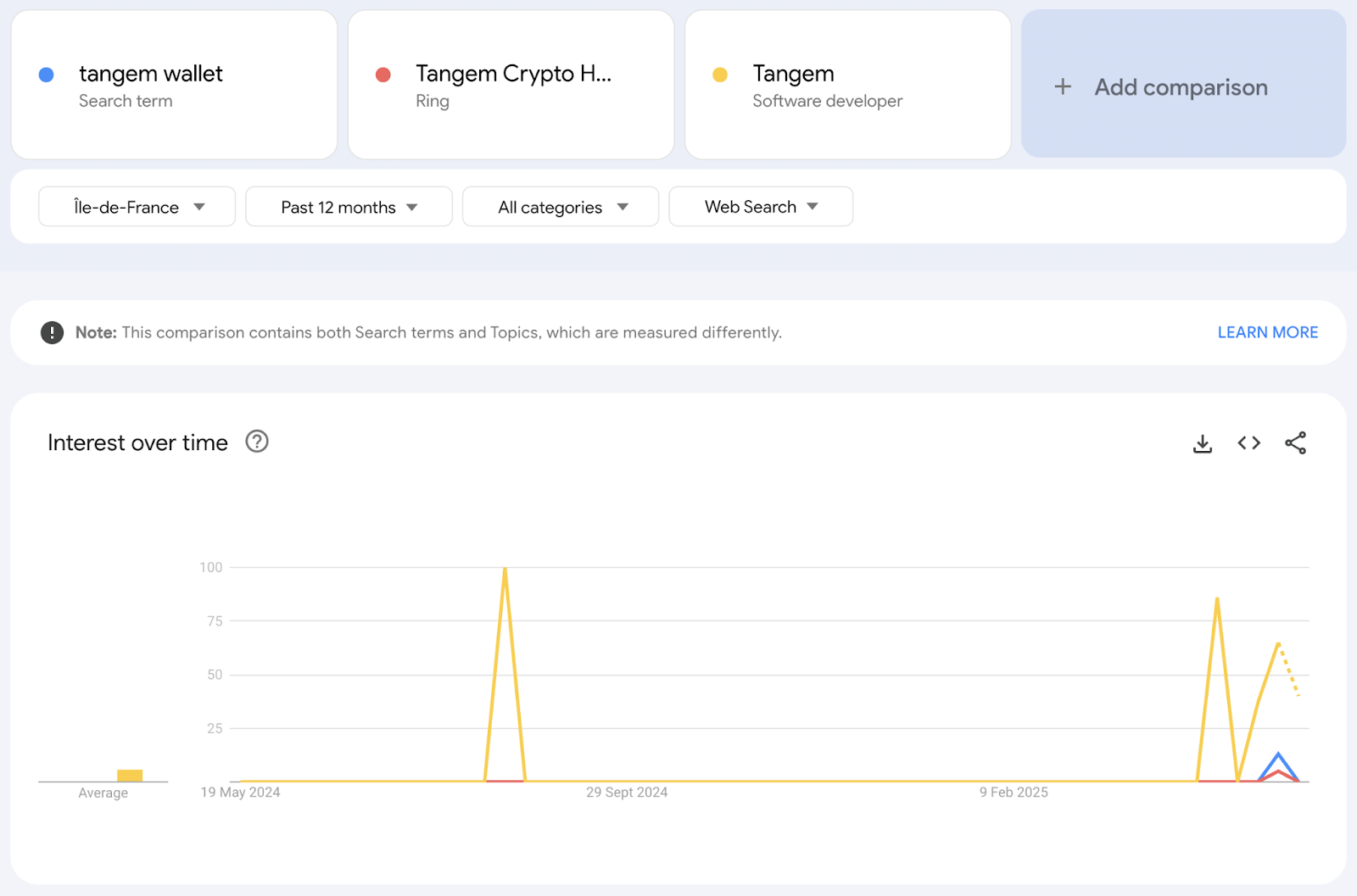Click the 100 y-axis value
This screenshot has height=896, width=1357.
pyautogui.click(x=211, y=567)
